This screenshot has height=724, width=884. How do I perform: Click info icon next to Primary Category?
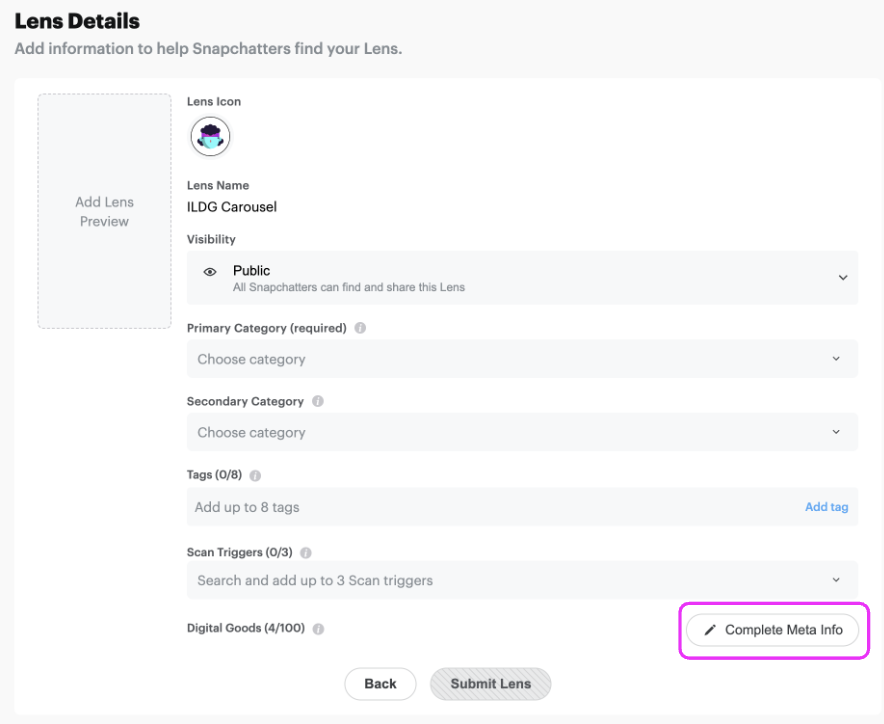tap(360, 328)
